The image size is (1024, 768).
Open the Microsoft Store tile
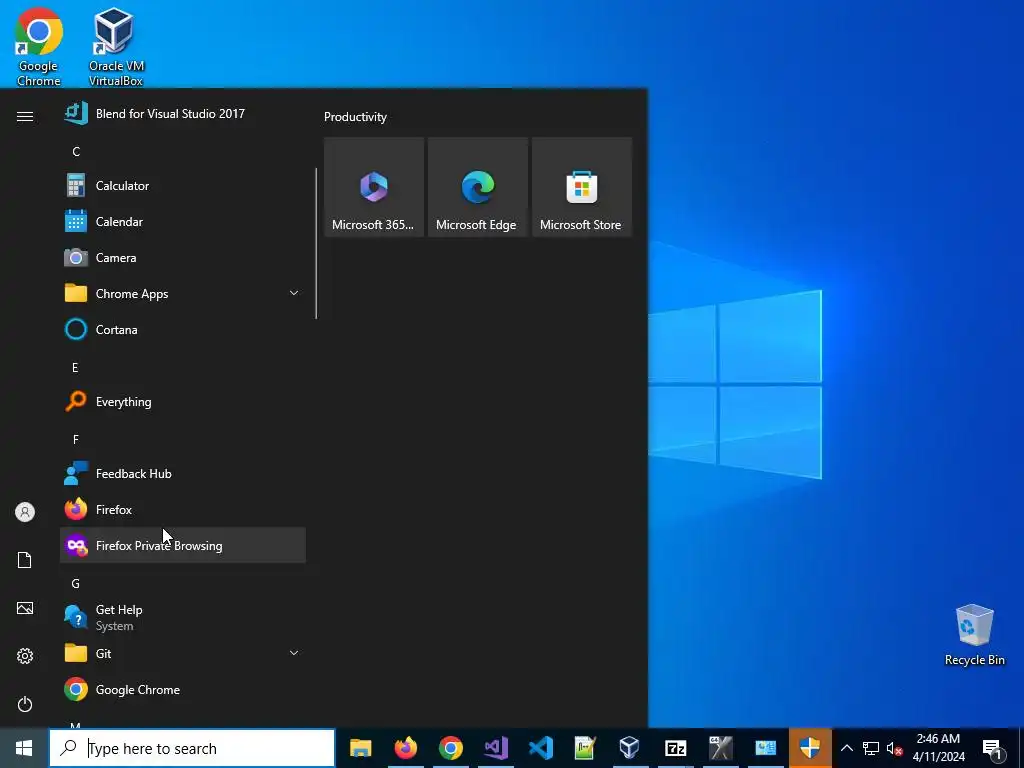pos(582,187)
